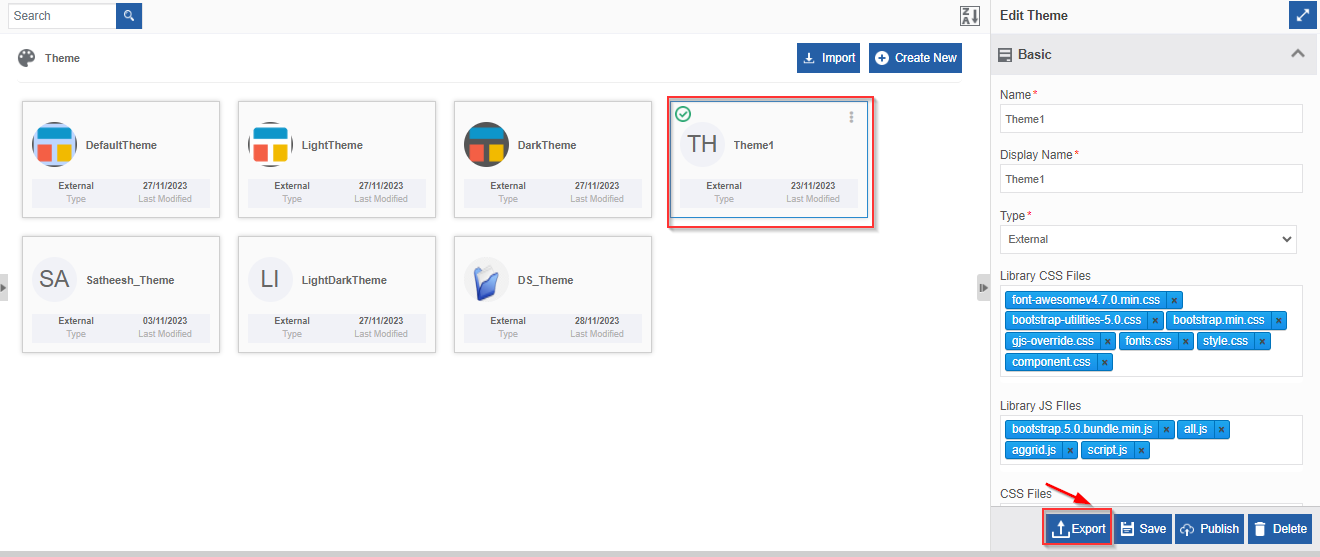Collapse the right panel splitter handle
The height and width of the screenshot is (557, 1320).
point(983,287)
